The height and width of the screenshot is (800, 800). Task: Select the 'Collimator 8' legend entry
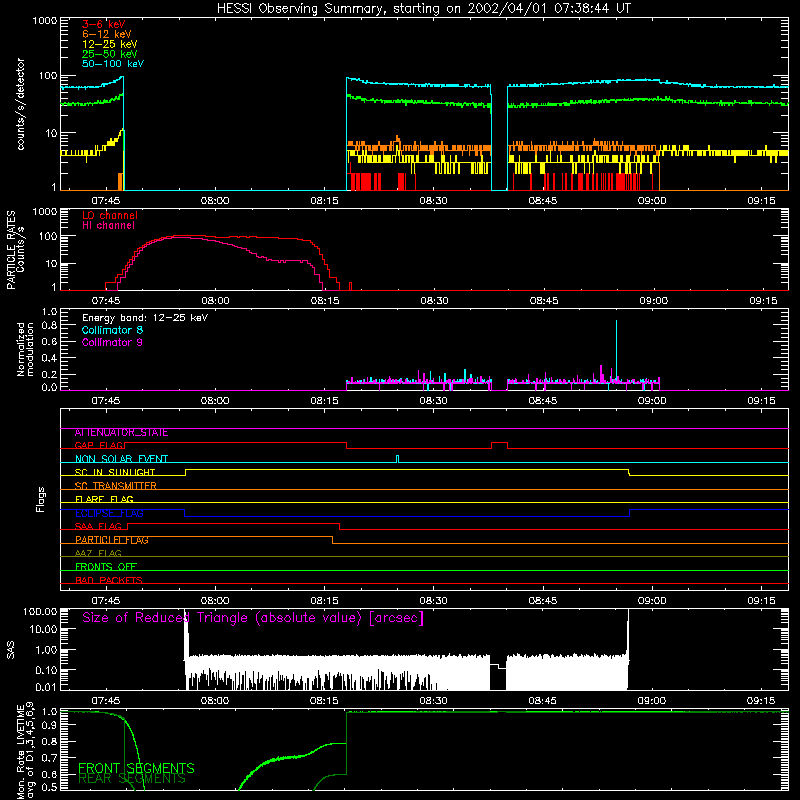(112, 330)
